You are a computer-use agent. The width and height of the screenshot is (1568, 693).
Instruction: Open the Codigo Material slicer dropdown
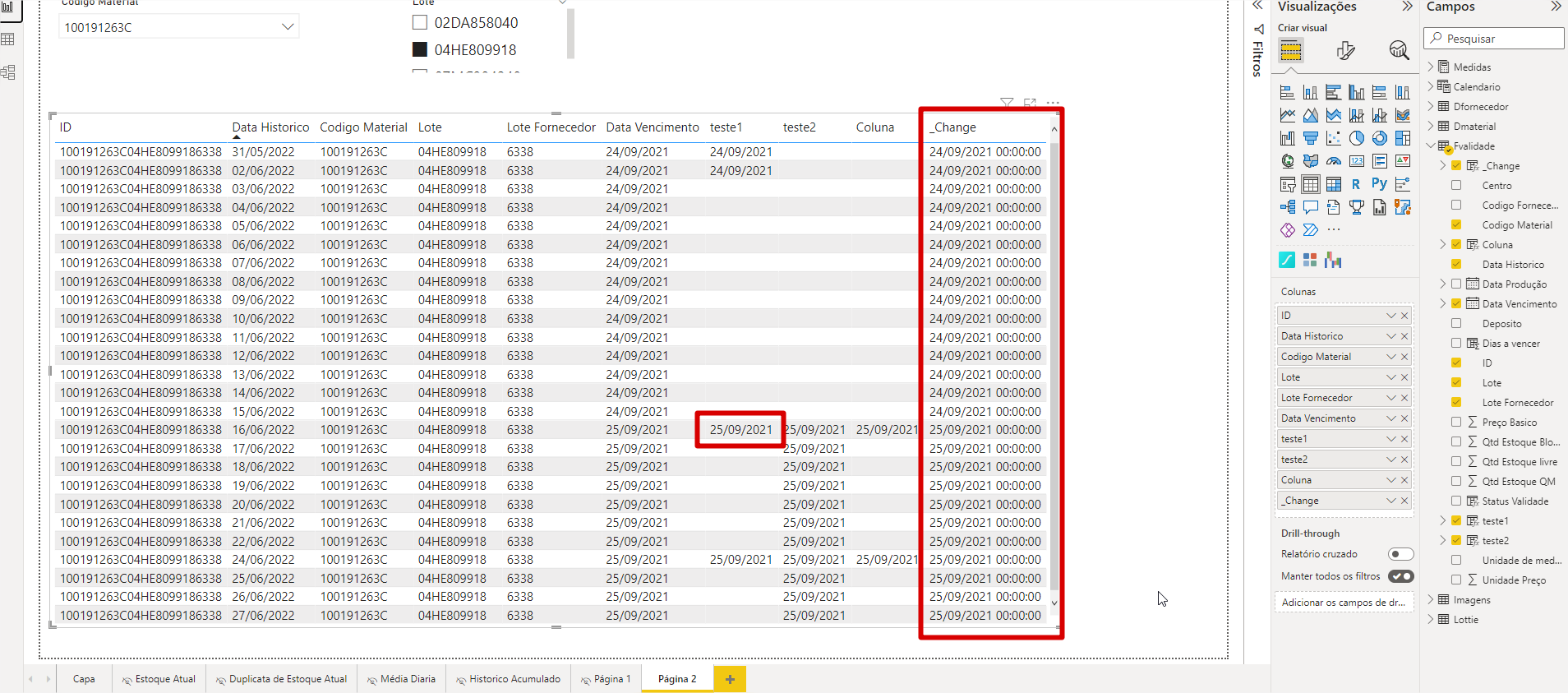tap(288, 27)
